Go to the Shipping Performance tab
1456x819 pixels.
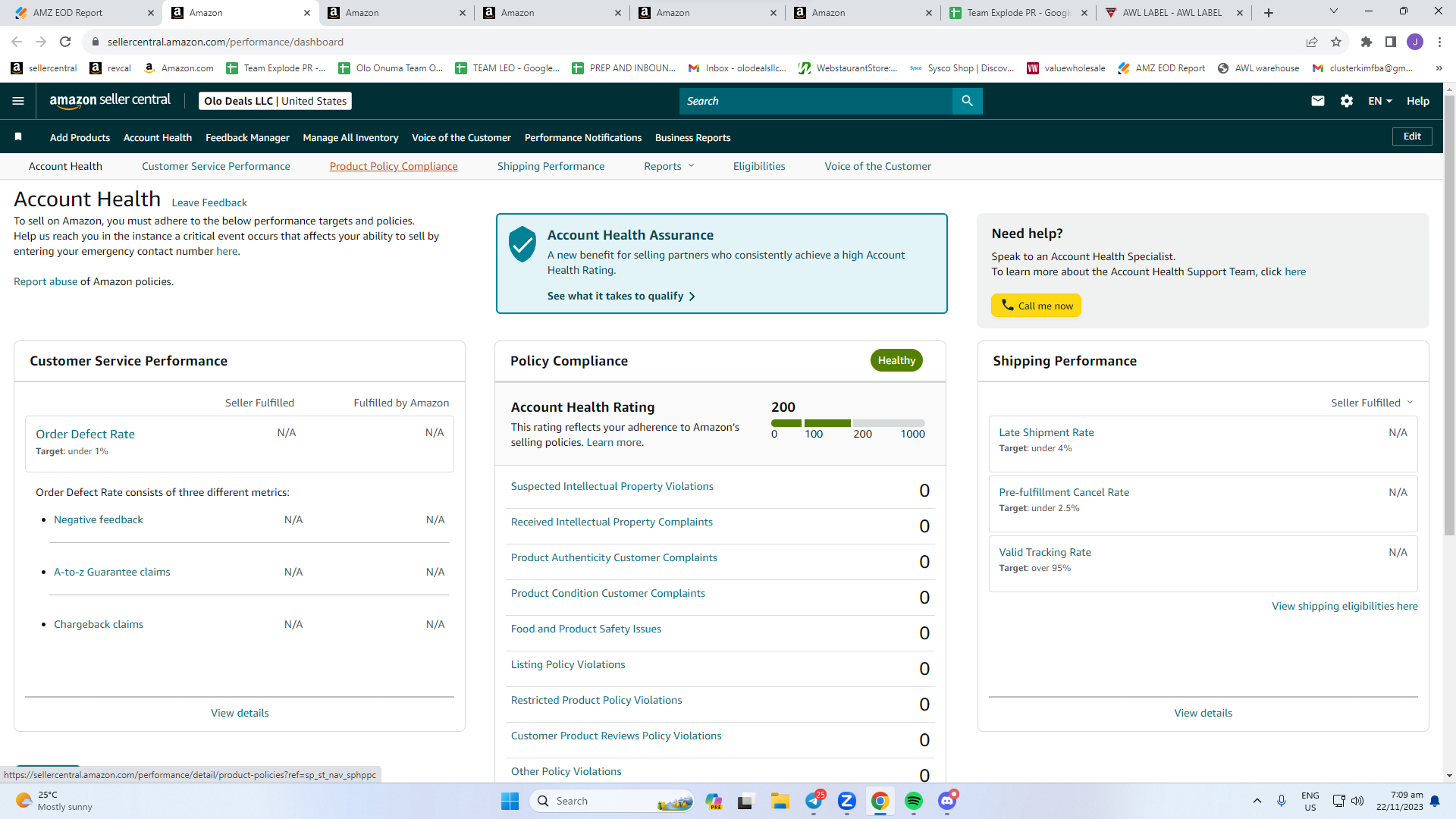point(551,166)
